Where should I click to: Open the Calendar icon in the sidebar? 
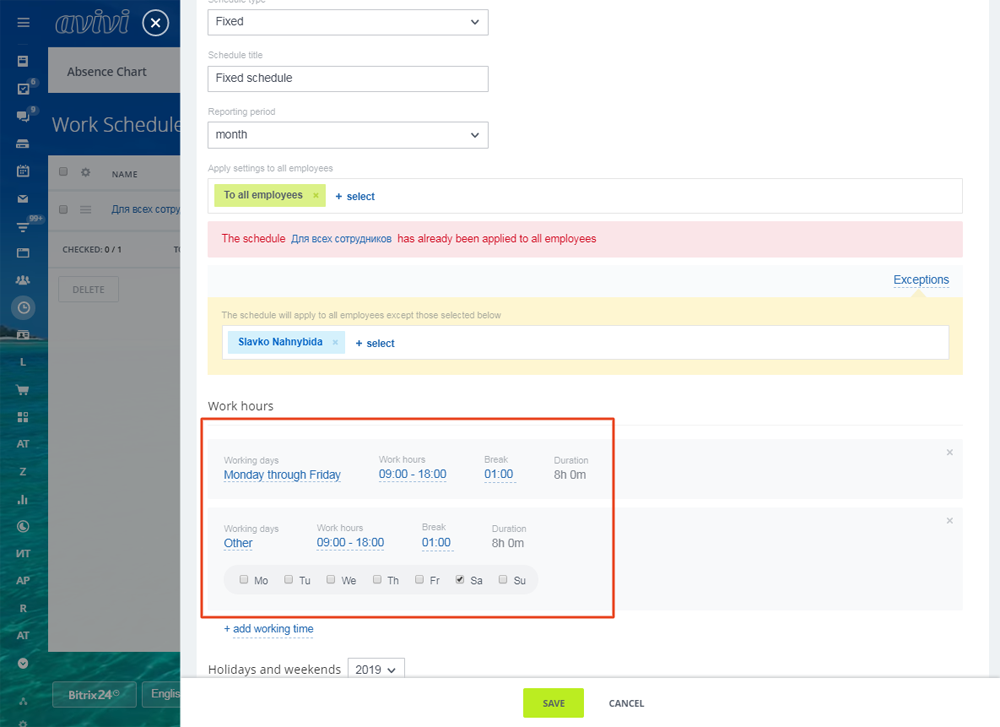pos(23,171)
